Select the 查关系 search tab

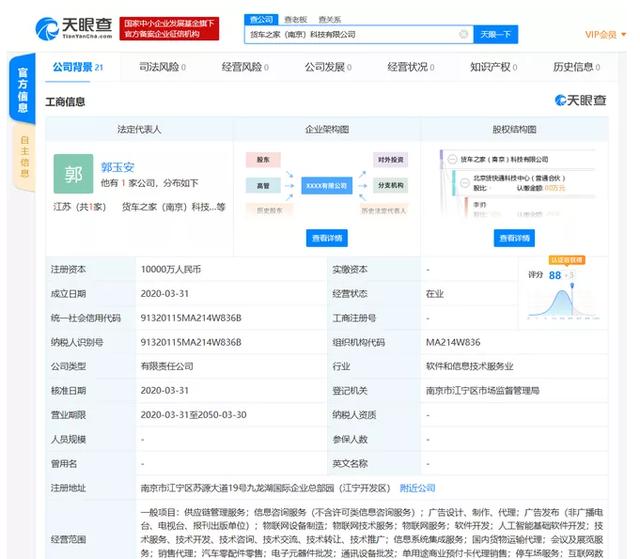pos(329,20)
